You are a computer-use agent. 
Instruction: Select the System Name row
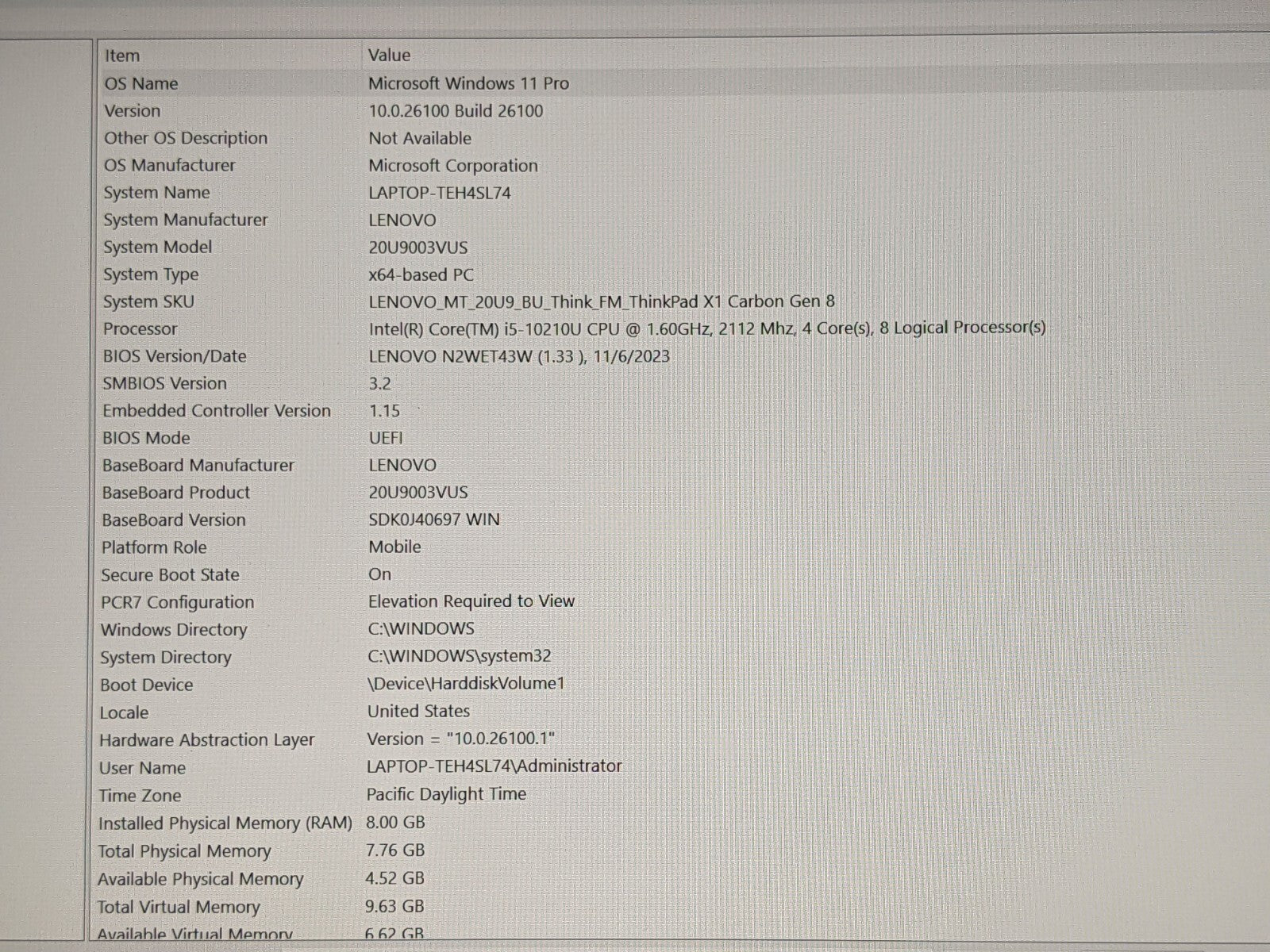[156, 193]
